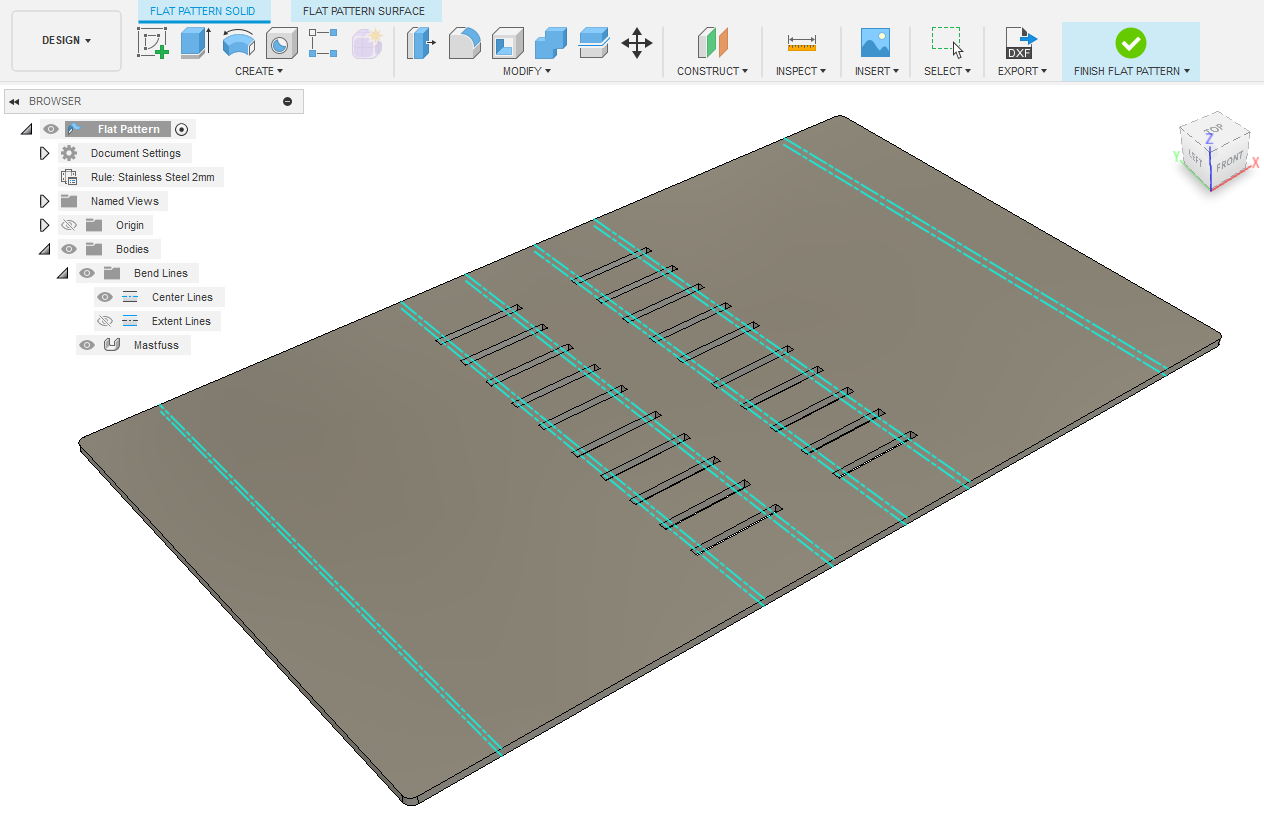This screenshot has width=1264, height=823.
Task: Switch to the Flat Pattern Surface tab
Action: pyautogui.click(x=364, y=11)
